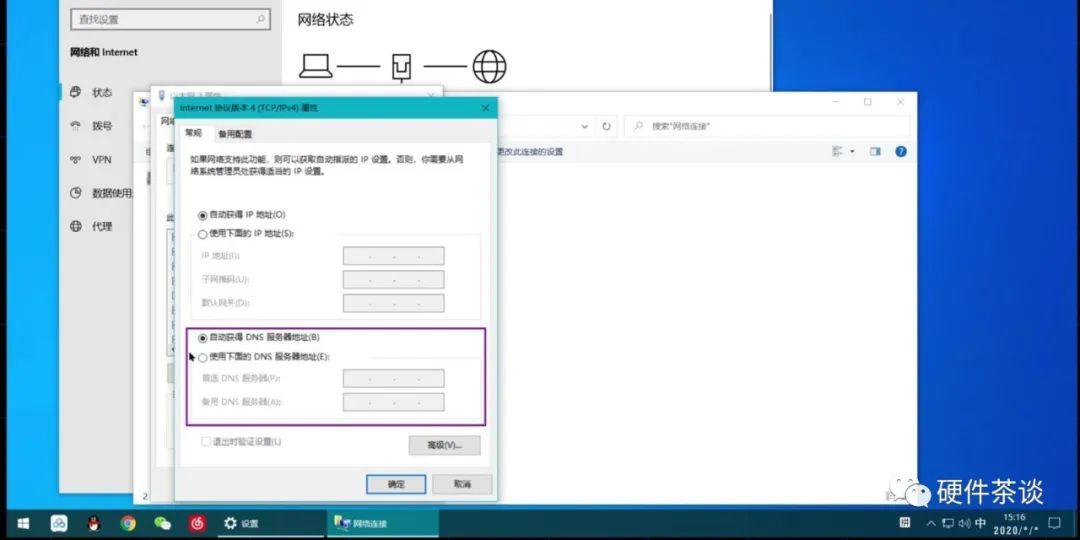Switch to the 备用配置 tab
The height and width of the screenshot is (540, 1080).
point(235,134)
